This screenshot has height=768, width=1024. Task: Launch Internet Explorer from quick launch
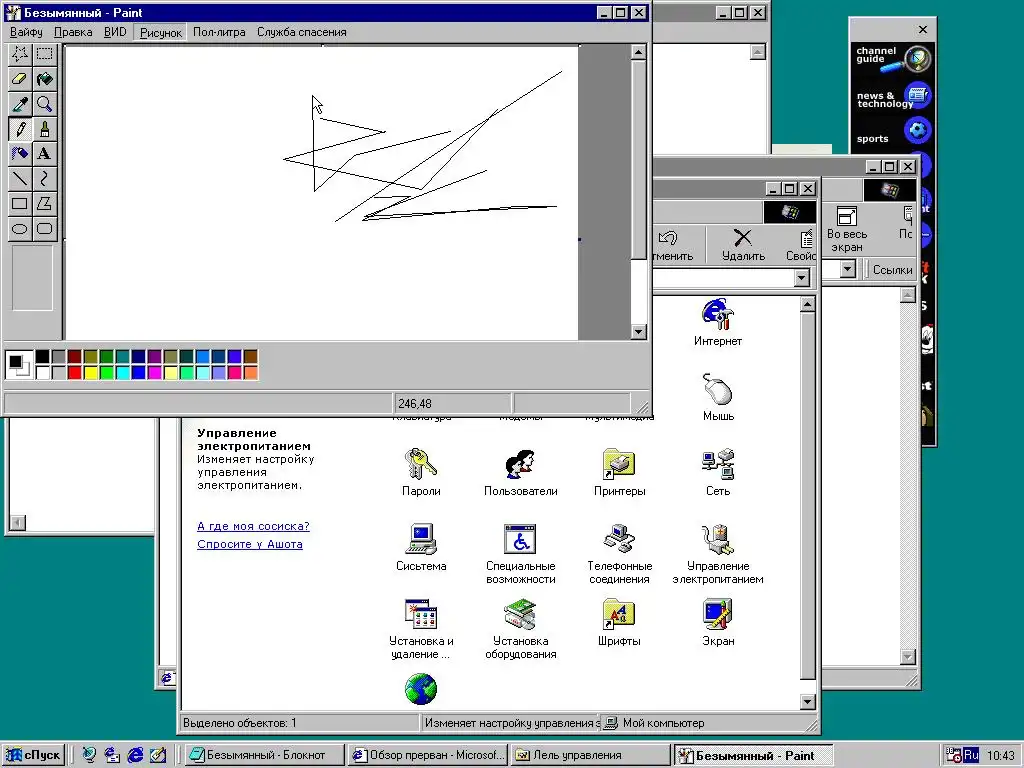click(x=135, y=755)
